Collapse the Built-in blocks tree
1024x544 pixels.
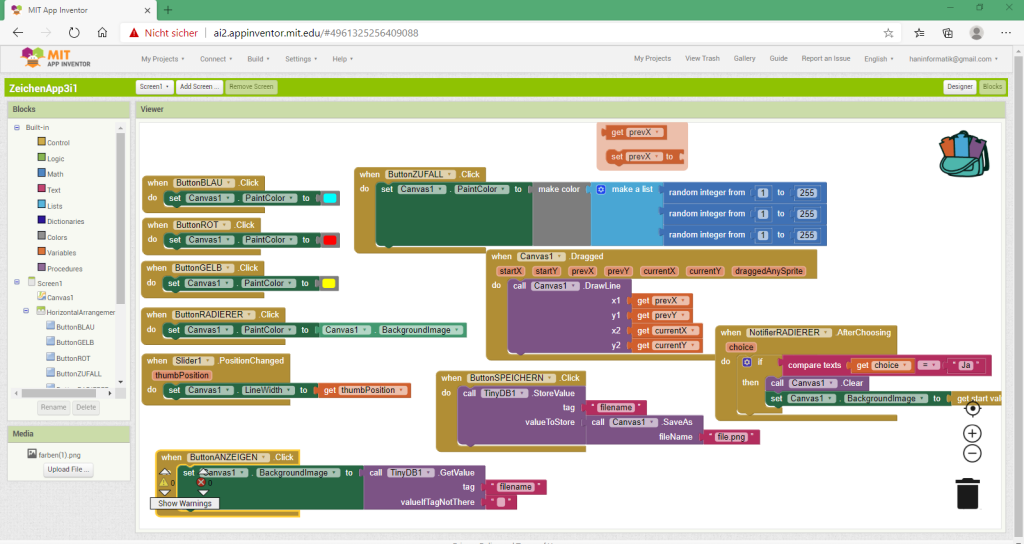click(x=16, y=127)
